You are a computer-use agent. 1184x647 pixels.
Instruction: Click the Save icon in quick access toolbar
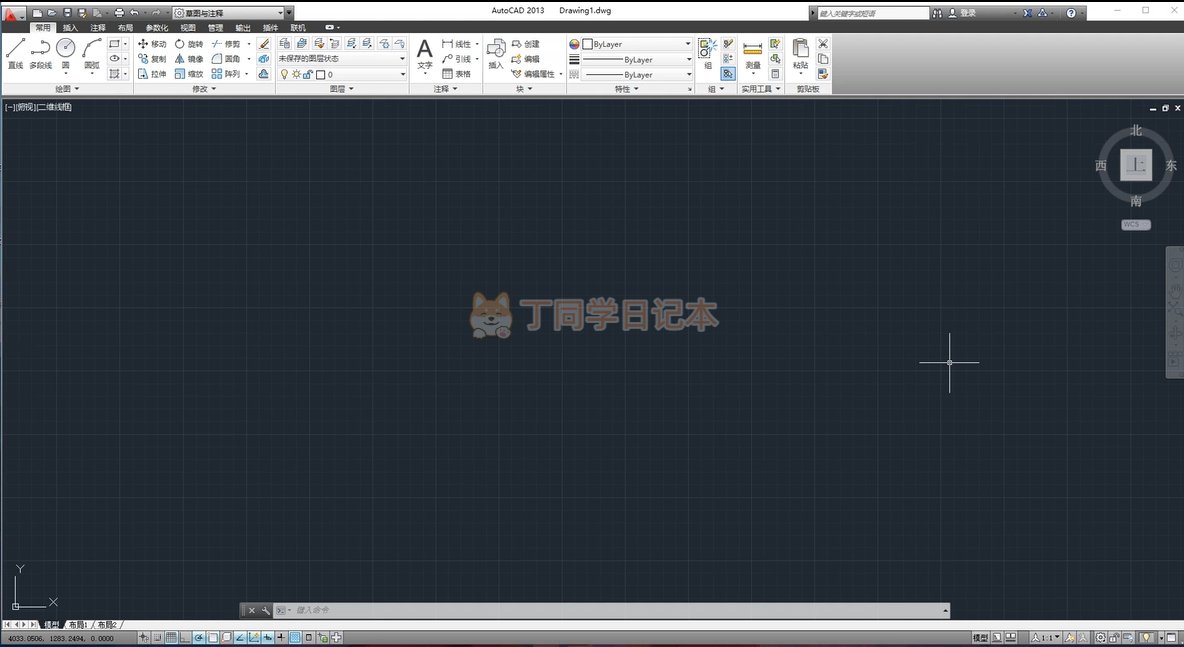click(67, 13)
